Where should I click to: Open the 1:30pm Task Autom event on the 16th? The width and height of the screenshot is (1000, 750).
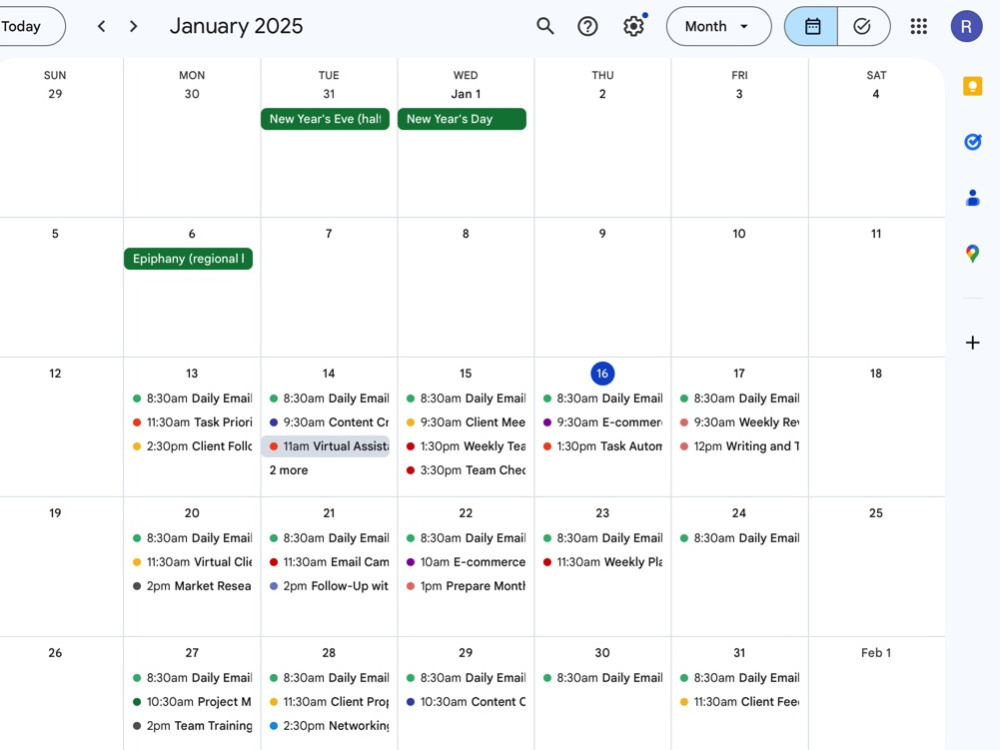603,446
